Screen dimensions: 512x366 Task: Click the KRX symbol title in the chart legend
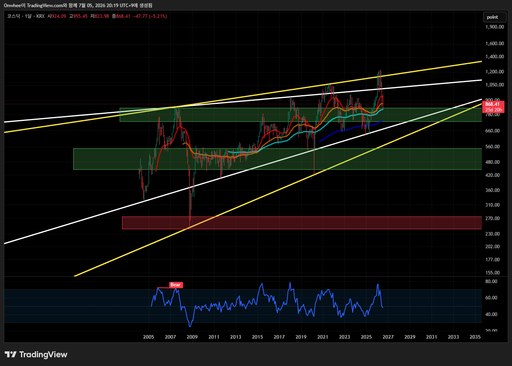pos(26,16)
